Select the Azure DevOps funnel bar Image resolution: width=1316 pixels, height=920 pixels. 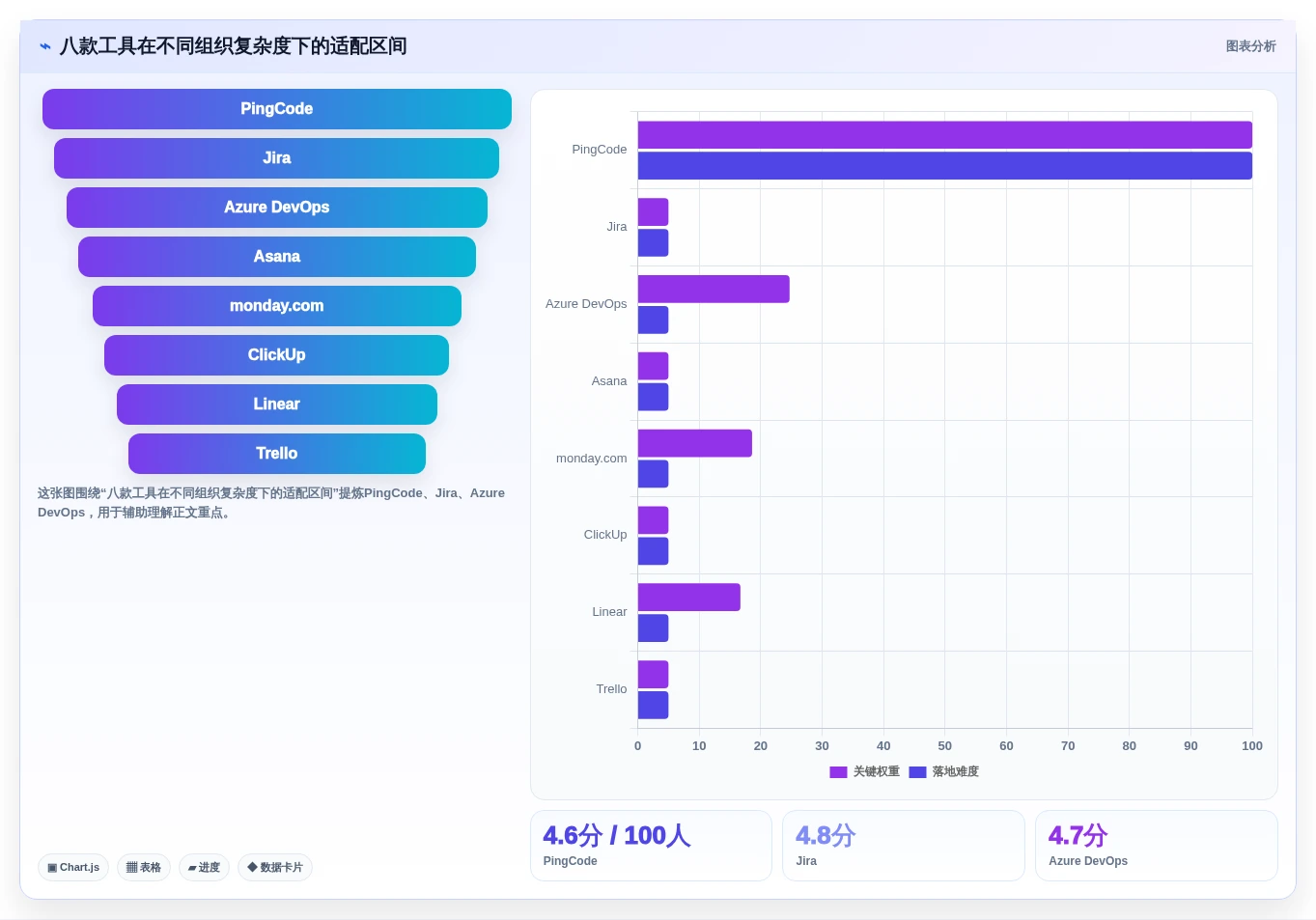[277, 208]
